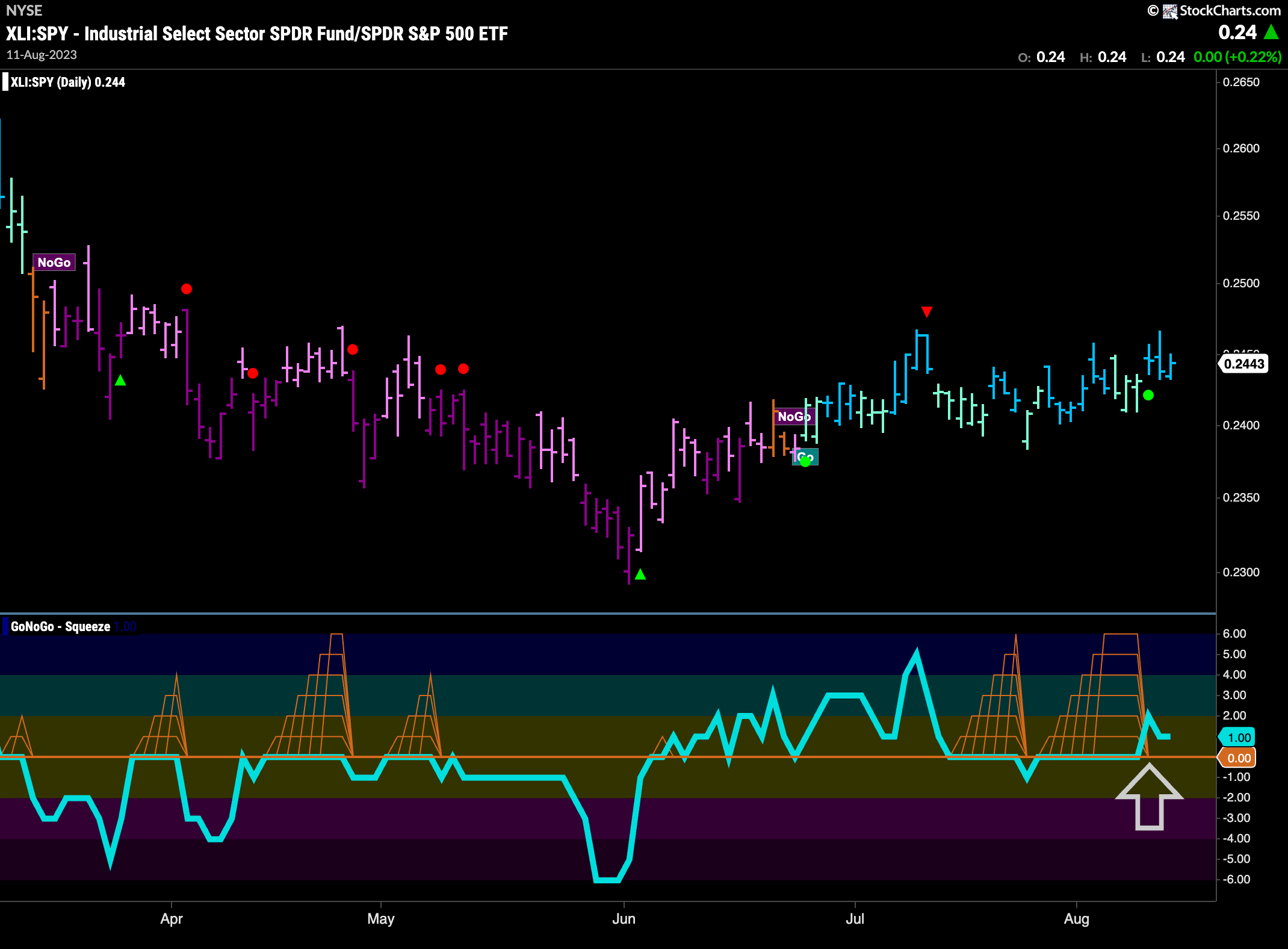Click the H: 0.24 high value
Viewport: 1288px width, 949px height.
1103,57
